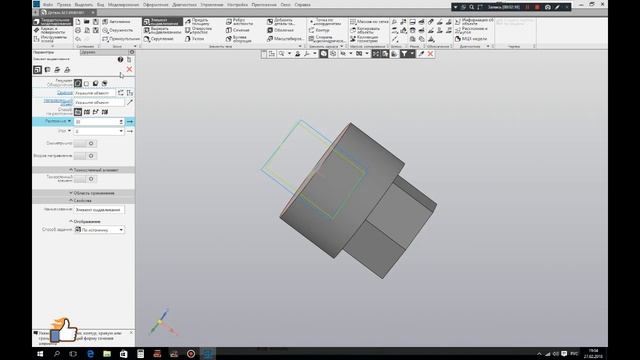This screenshot has height=360, width=640.
Task: Open the Файл menu
Action: pos(47,4)
